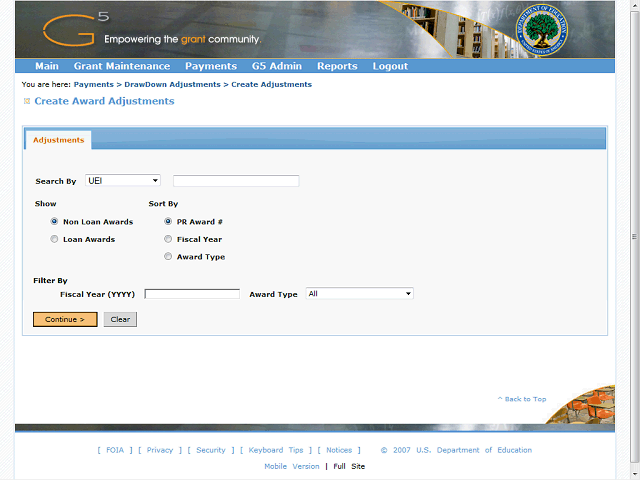Expand the Award Type filter dropdown
This screenshot has width=640, height=480.
tap(360, 293)
